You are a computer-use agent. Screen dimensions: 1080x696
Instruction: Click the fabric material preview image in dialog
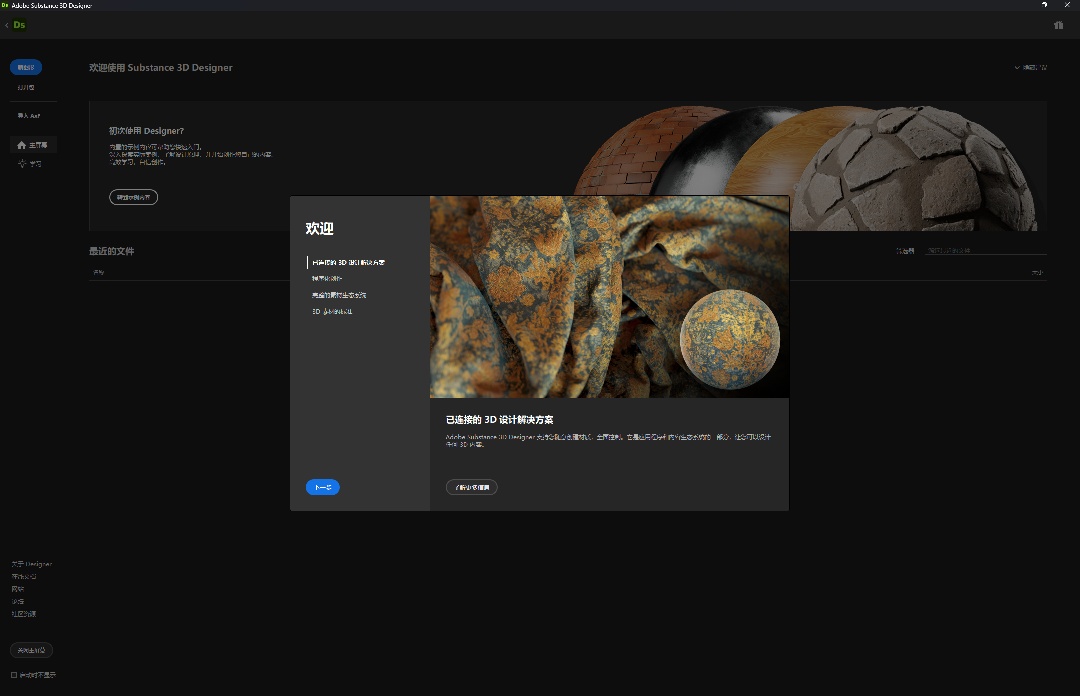(610, 297)
